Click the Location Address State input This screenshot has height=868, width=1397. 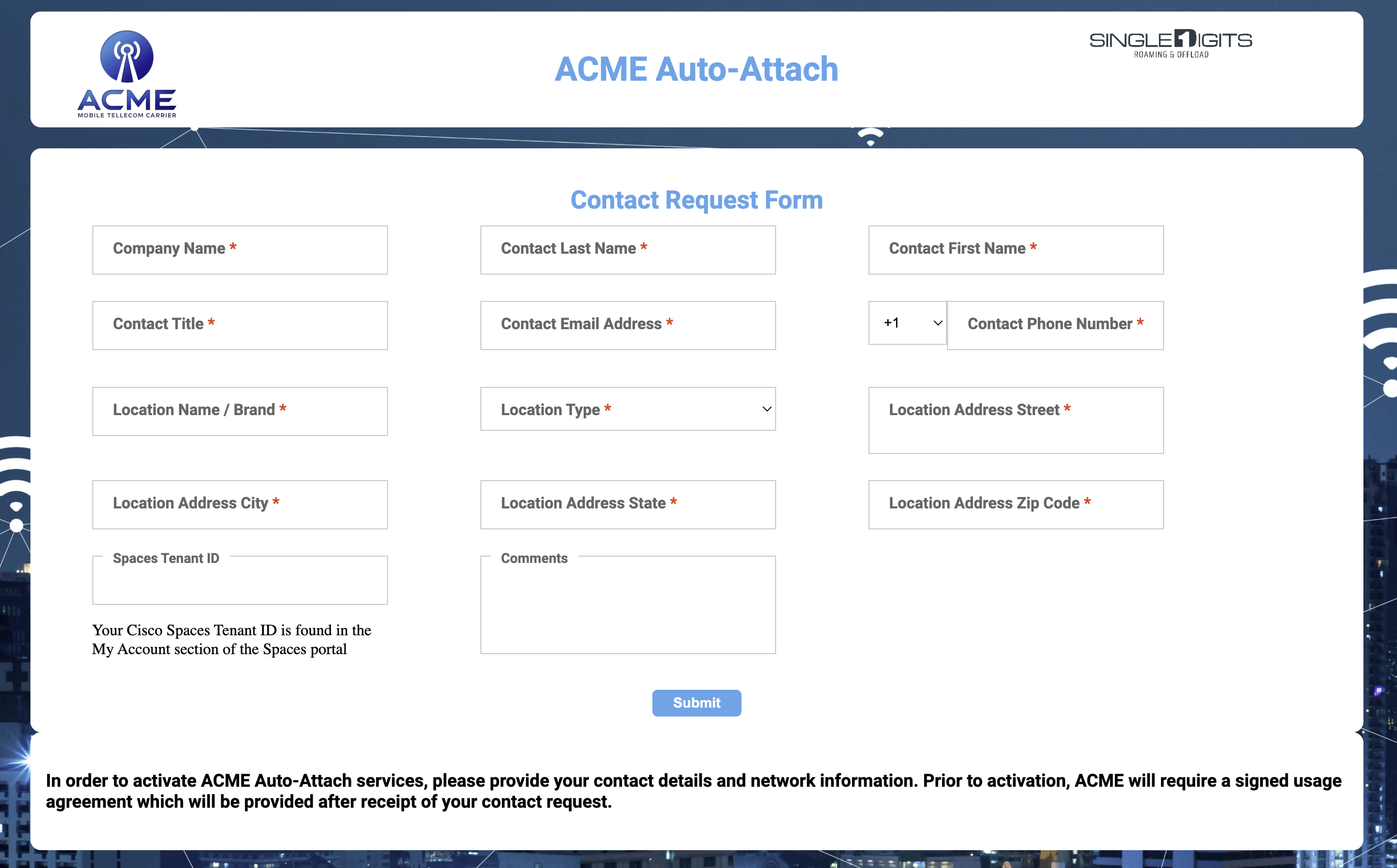(x=628, y=505)
